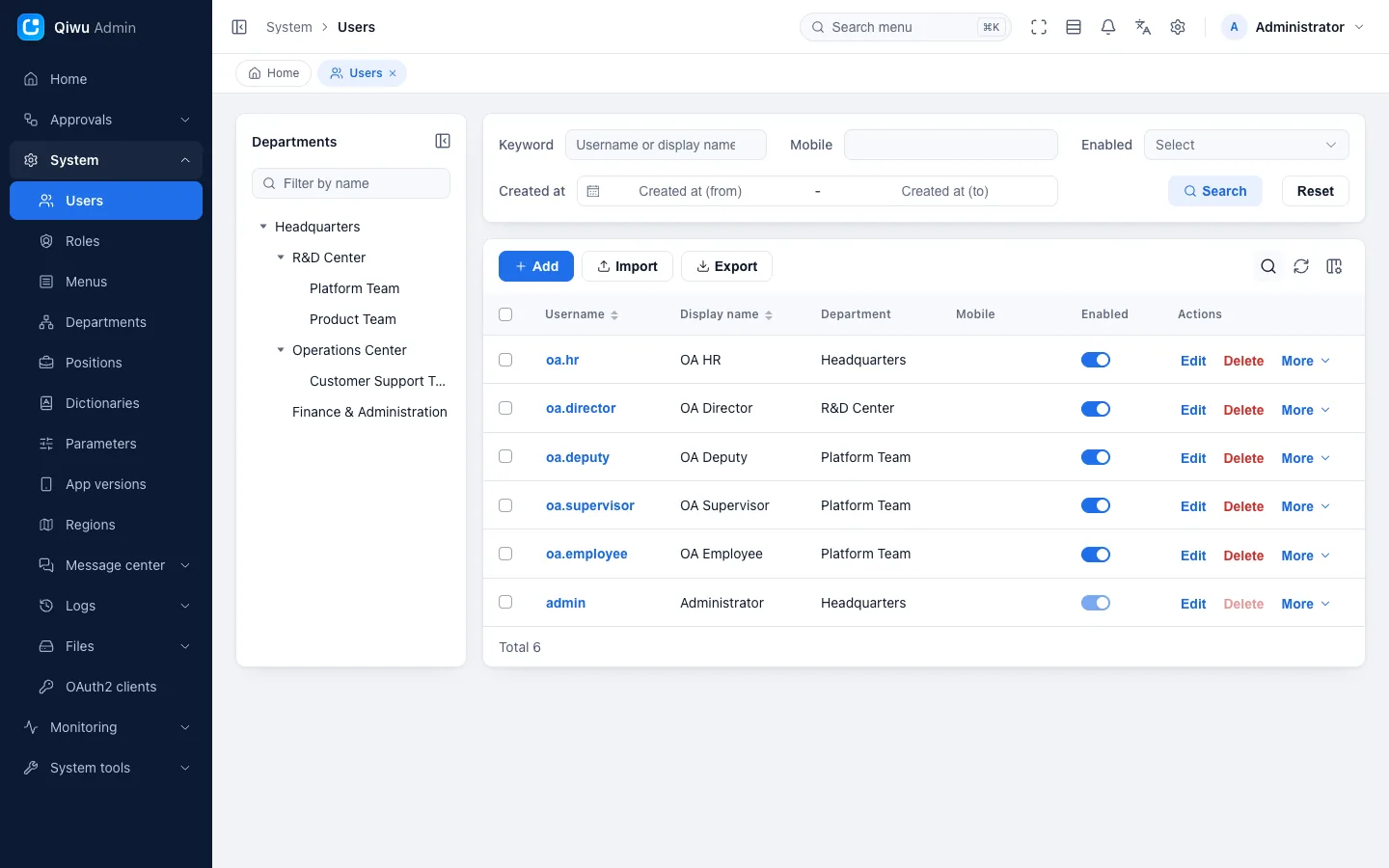Click the layout panel icon in the header
Viewport: 1389px width, 868px height.
[1074, 27]
